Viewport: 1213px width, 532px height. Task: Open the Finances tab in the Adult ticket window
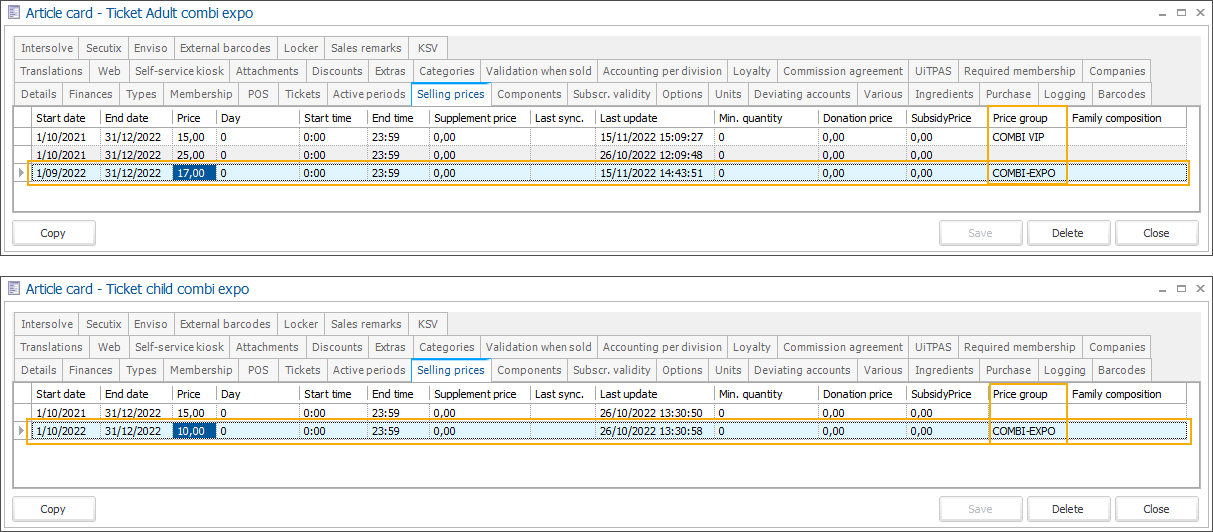click(x=90, y=94)
